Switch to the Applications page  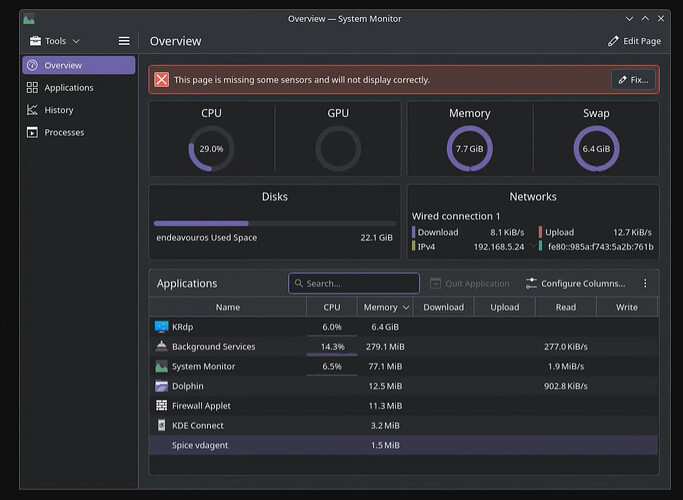(x=68, y=88)
